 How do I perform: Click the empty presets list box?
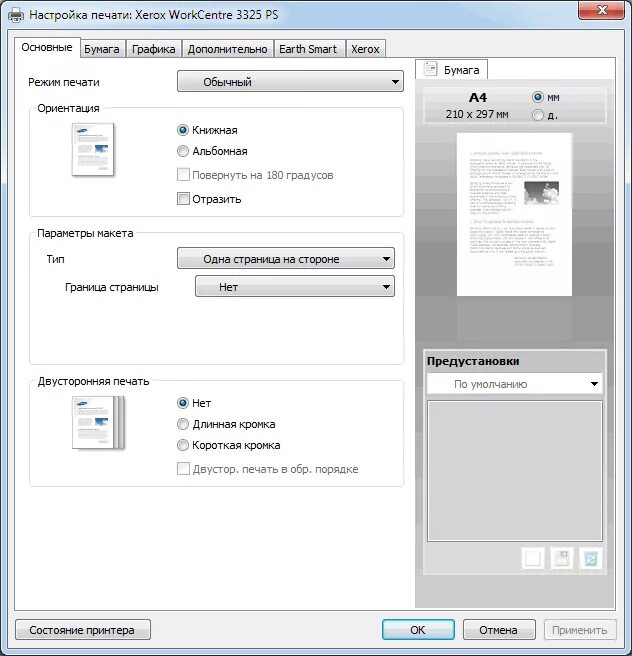514,471
